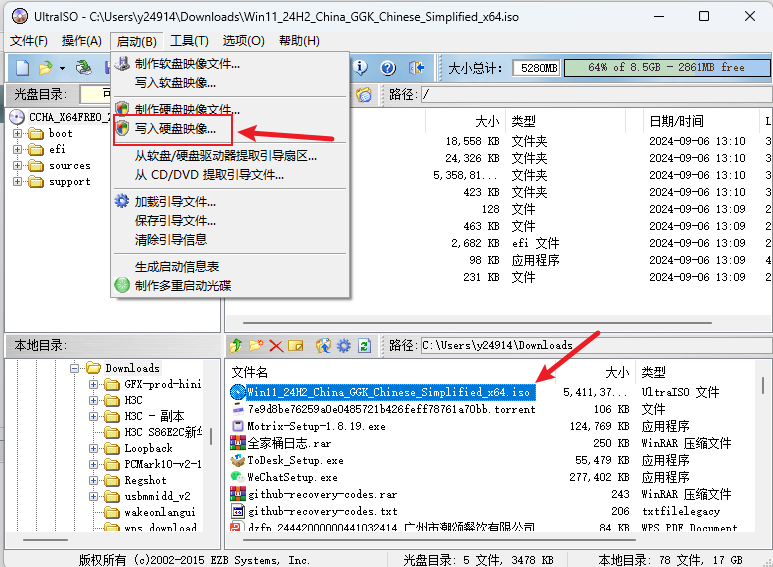Viewport: 773px width, 567px height.
Task: Click the Open file toolbar icon
Action: (x=45, y=68)
